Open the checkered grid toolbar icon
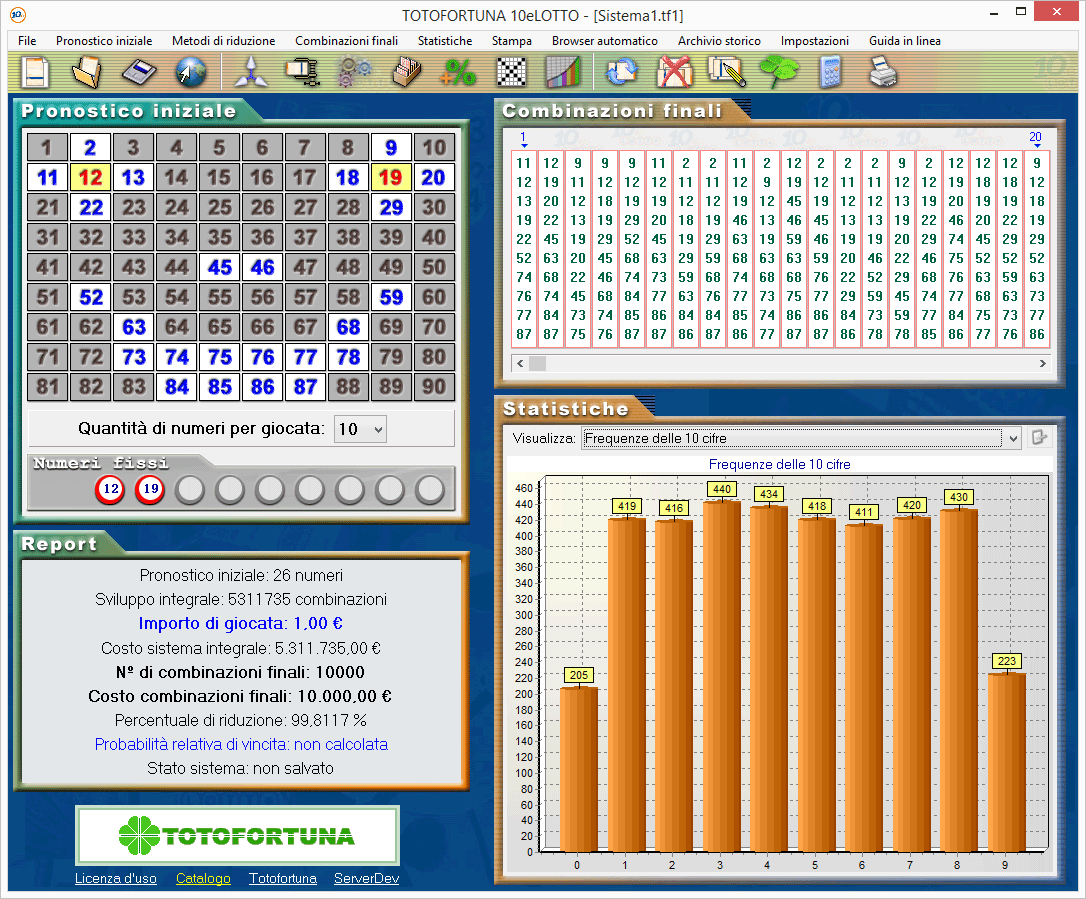Viewport: 1086px width, 899px height. tap(512, 72)
